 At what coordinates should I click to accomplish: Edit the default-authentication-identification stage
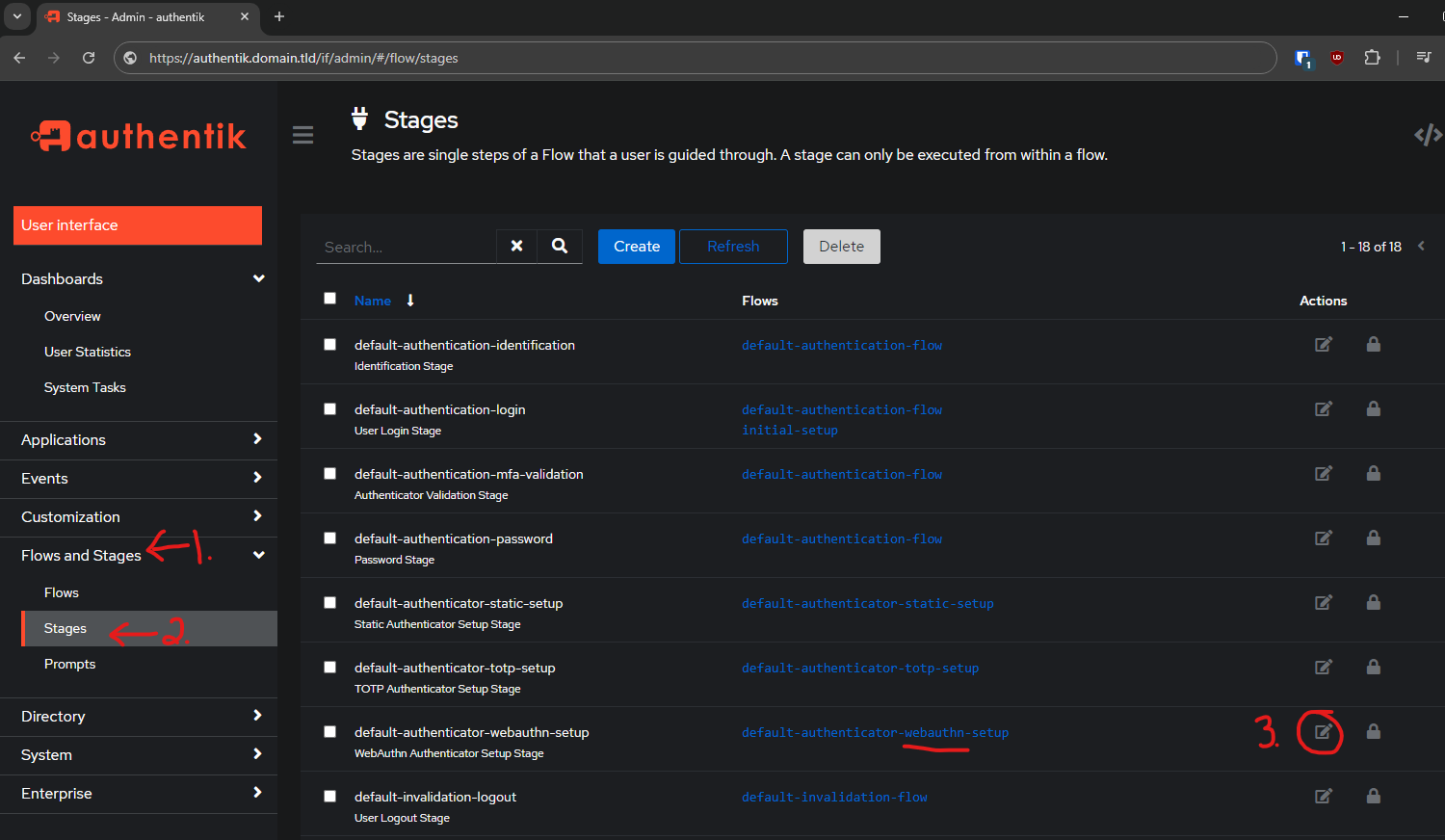[x=1324, y=344]
